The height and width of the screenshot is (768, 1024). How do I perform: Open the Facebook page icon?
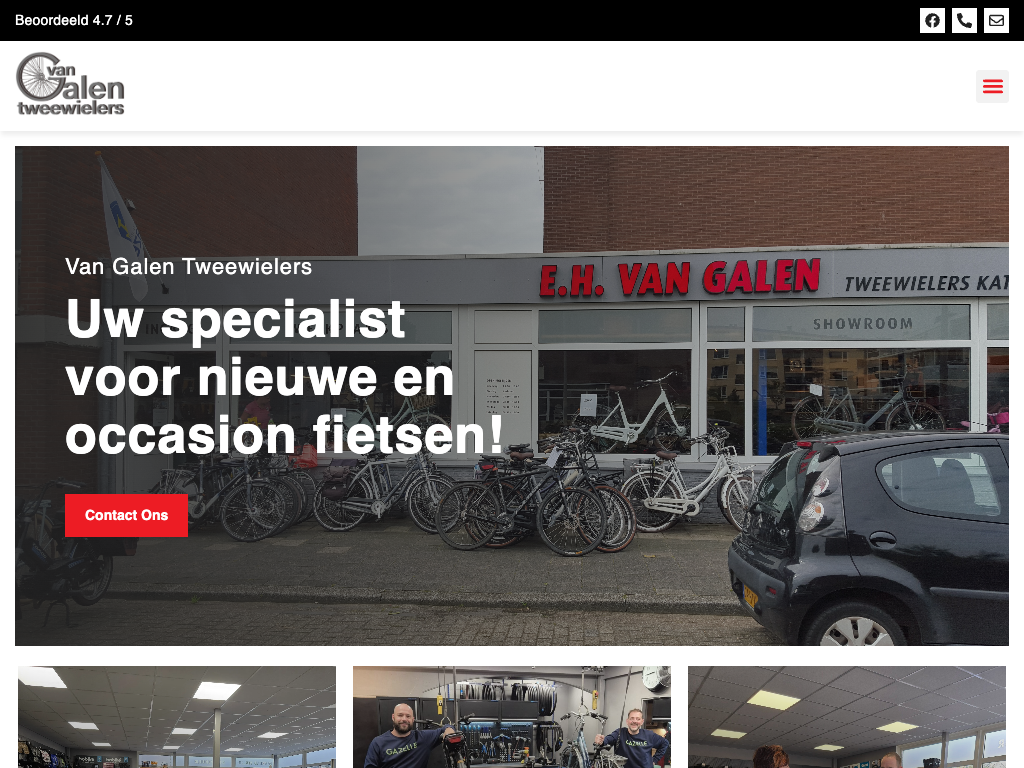coord(932,20)
